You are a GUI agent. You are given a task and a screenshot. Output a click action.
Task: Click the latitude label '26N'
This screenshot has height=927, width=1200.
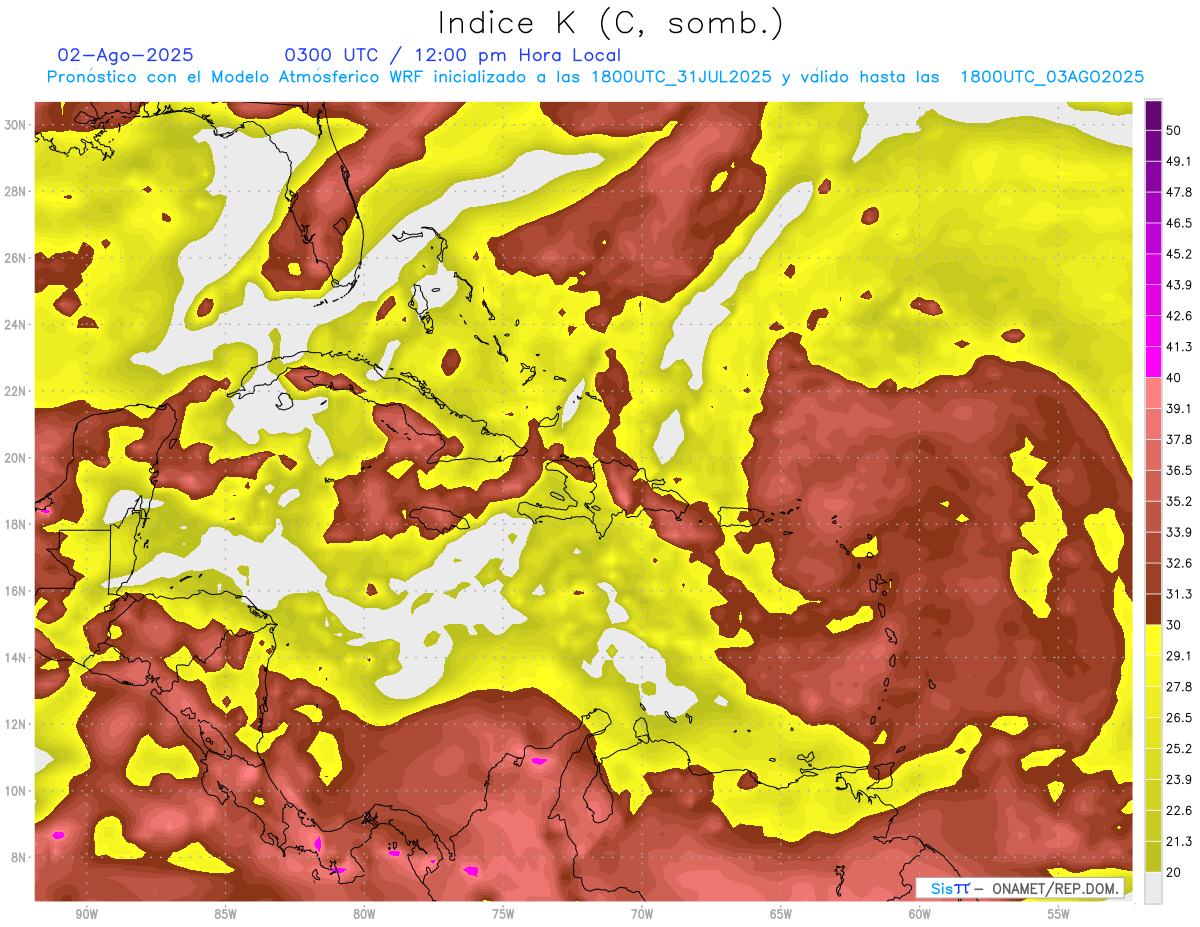tap(15, 258)
